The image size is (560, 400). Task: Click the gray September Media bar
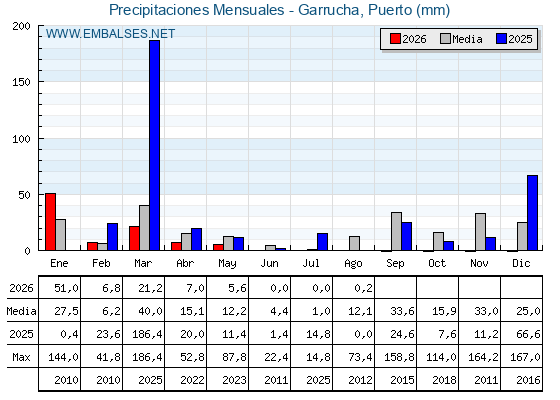pyautogui.click(x=396, y=231)
